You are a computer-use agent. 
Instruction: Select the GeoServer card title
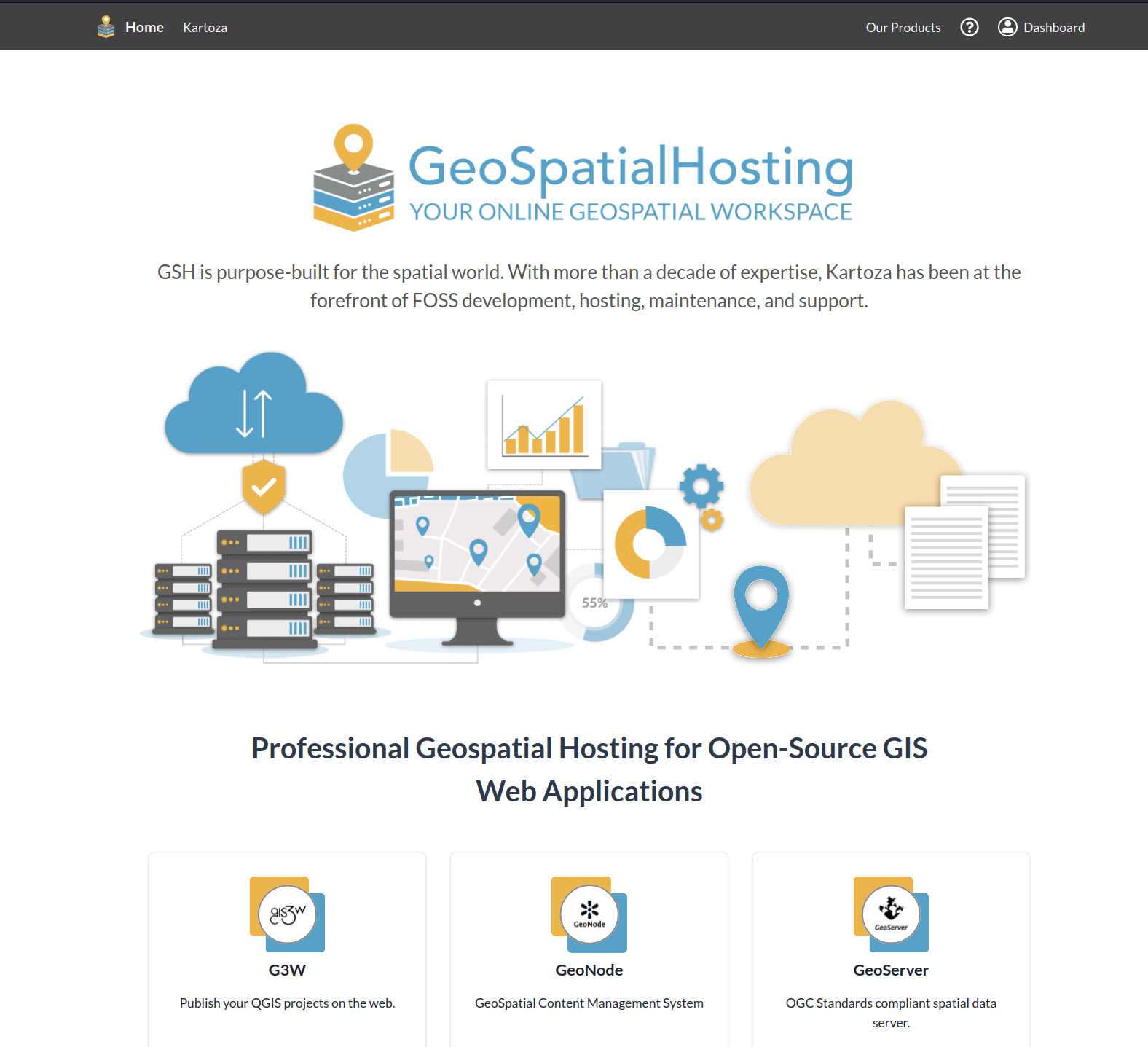pos(891,970)
